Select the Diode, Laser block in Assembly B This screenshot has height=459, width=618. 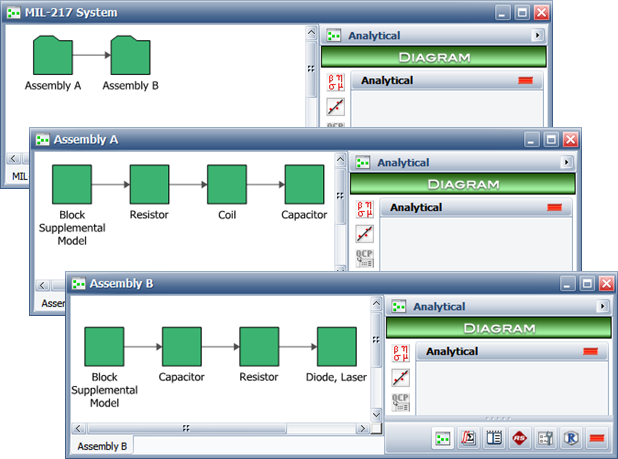tap(336, 346)
